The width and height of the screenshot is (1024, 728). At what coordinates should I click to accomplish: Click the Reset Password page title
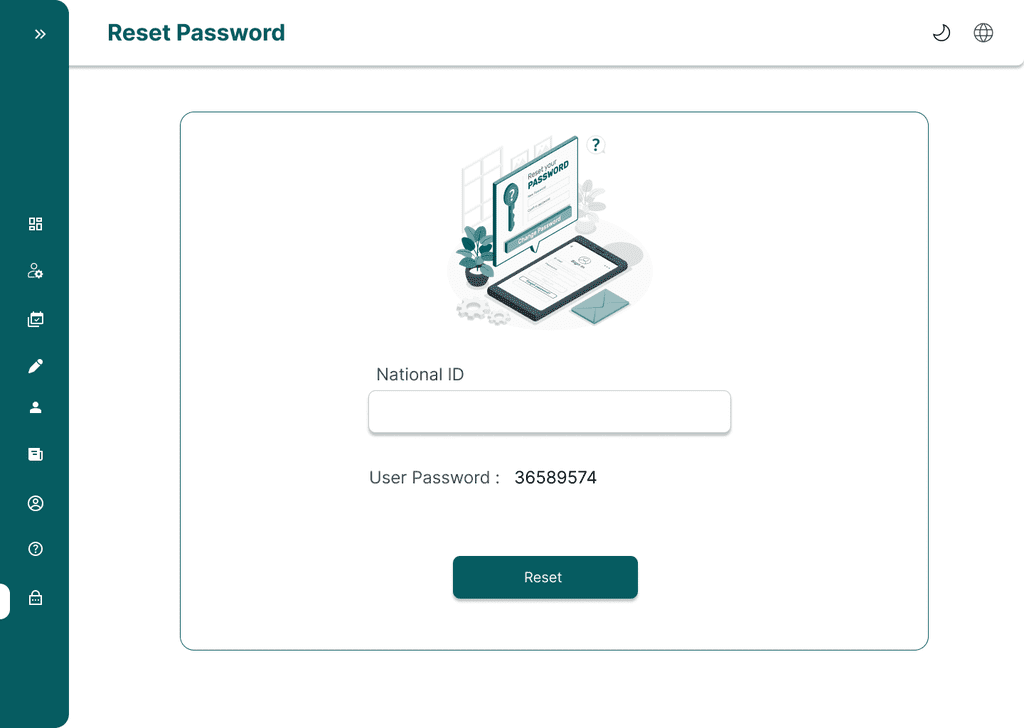[196, 33]
